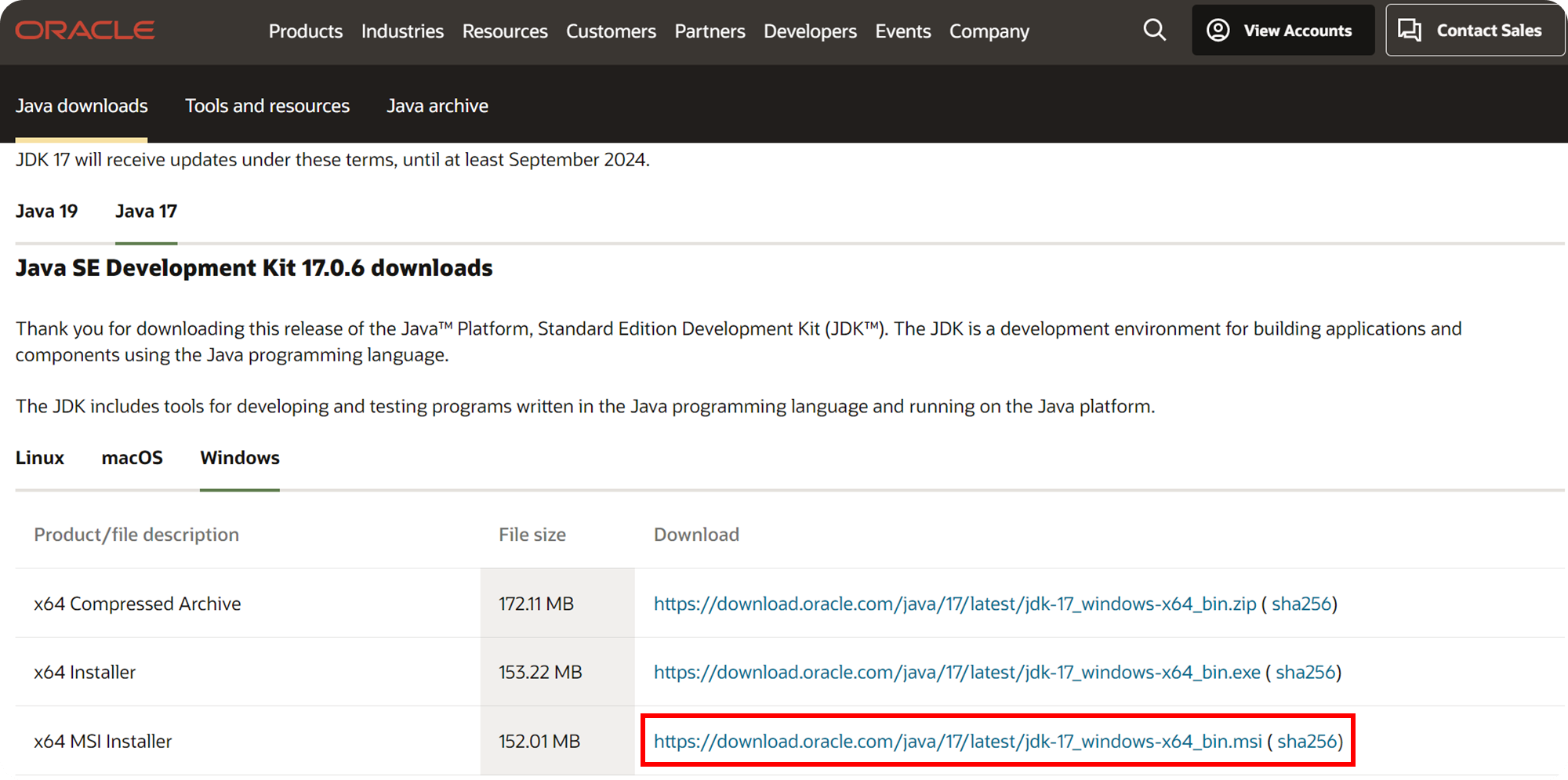This screenshot has height=780, width=1568.
Task: Select the Java 17 tab
Action: [x=146, y=212]
